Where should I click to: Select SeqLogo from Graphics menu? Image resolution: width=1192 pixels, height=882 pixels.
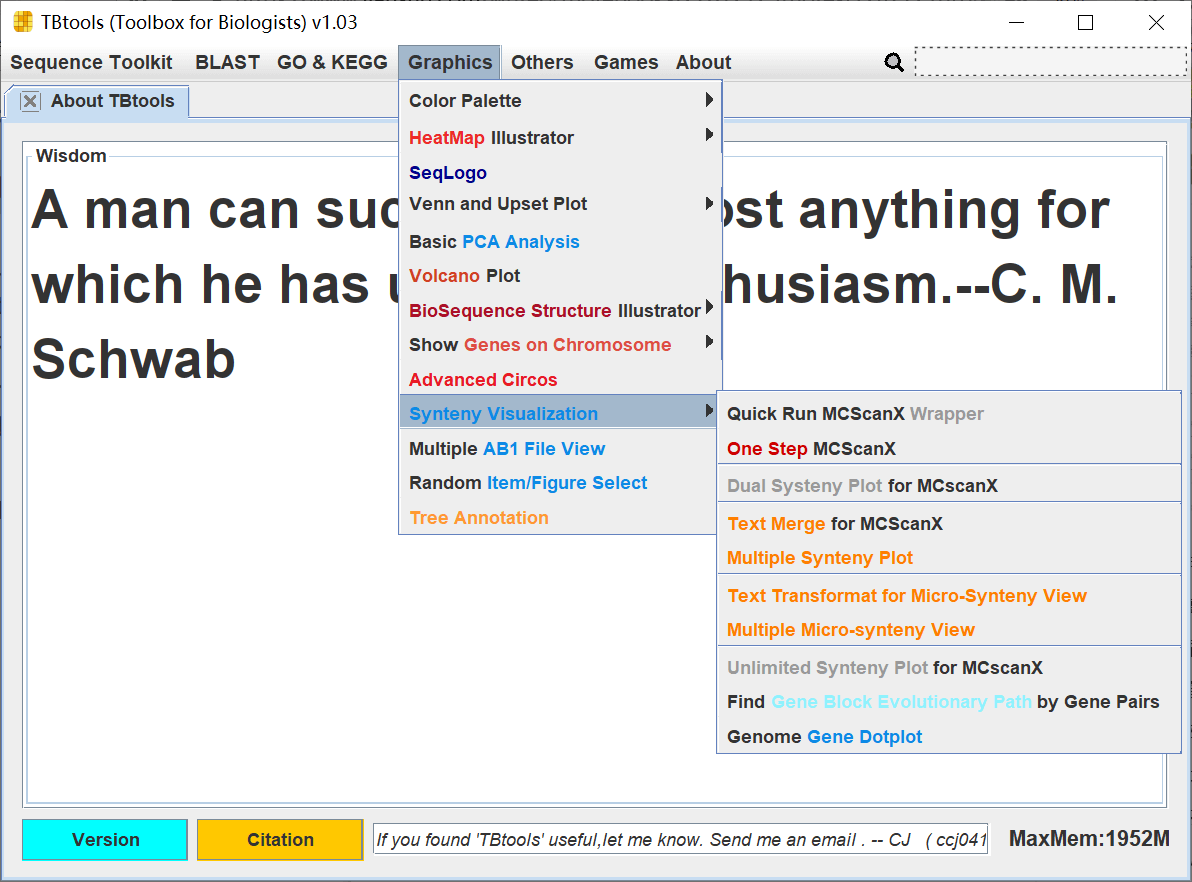point(560,173)
